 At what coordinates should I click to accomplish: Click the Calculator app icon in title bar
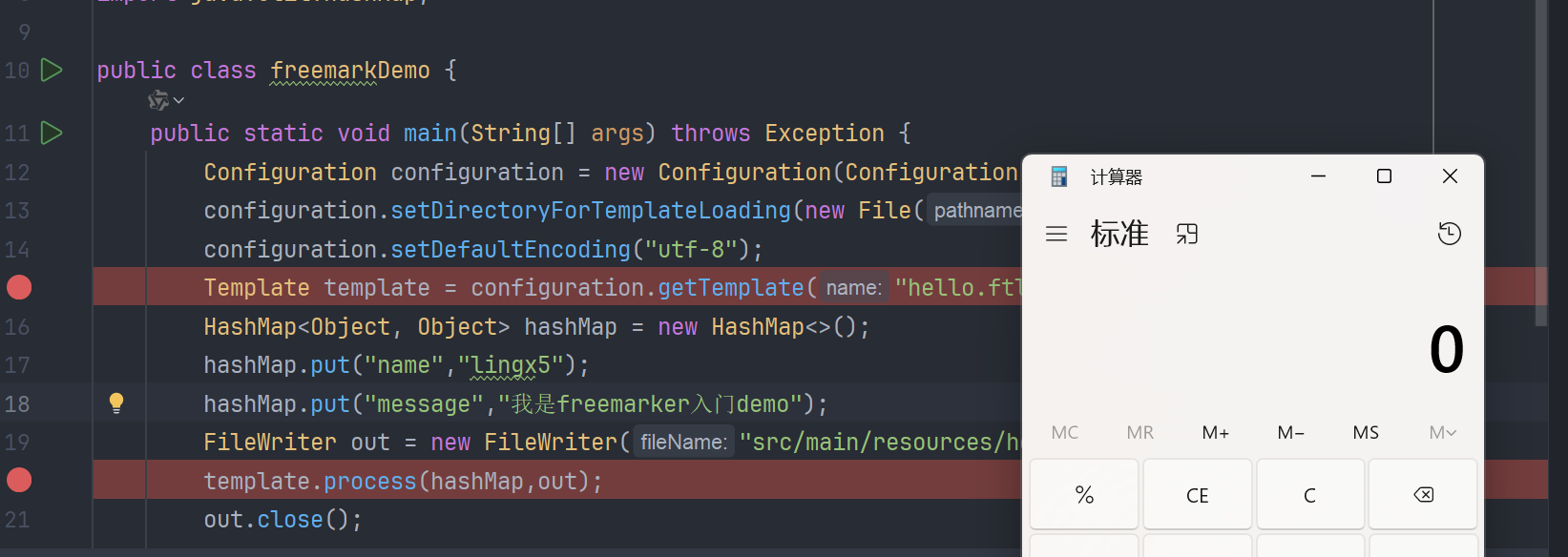1058,176
